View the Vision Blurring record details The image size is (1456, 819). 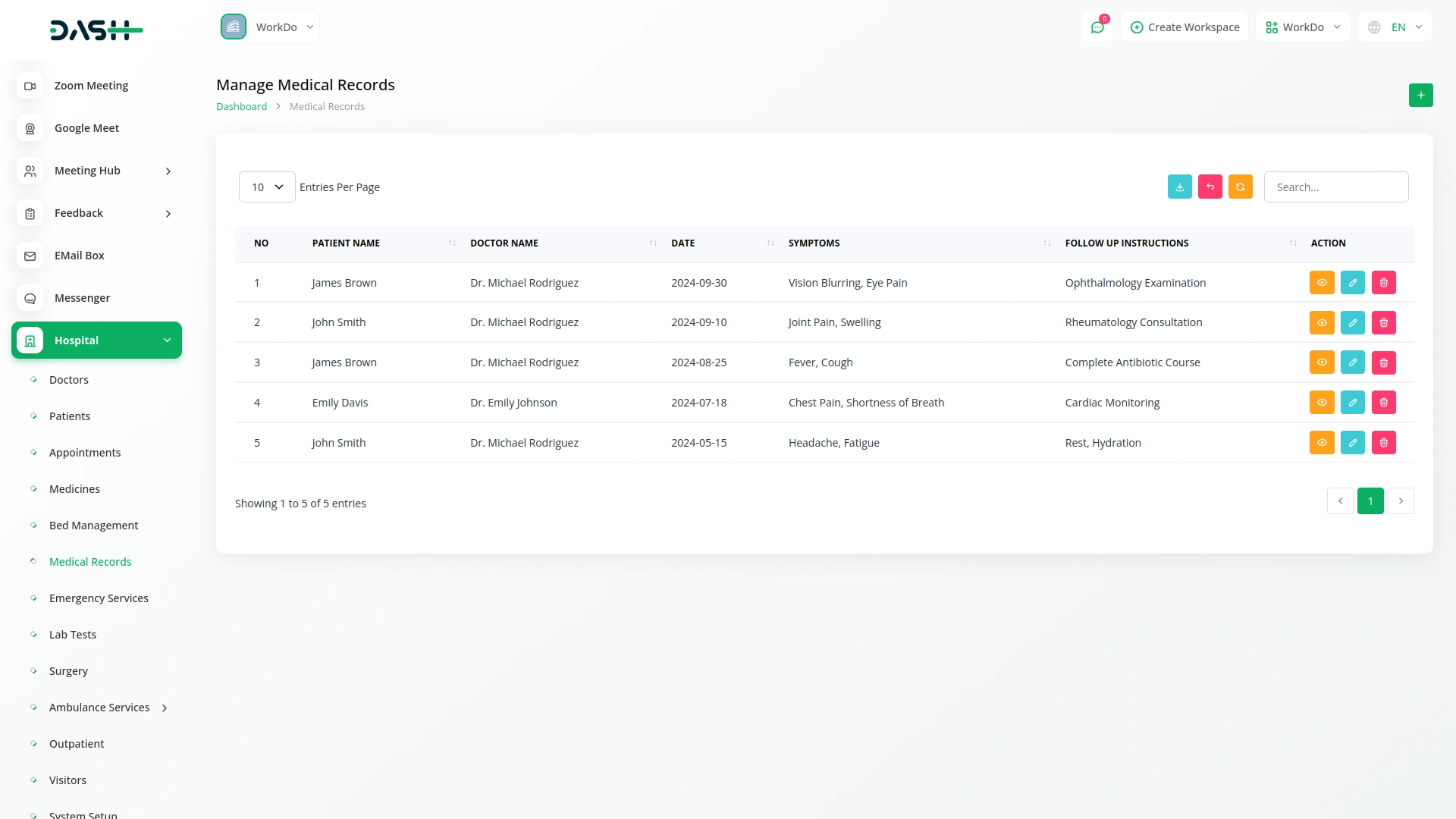(x=1321, y=283)
